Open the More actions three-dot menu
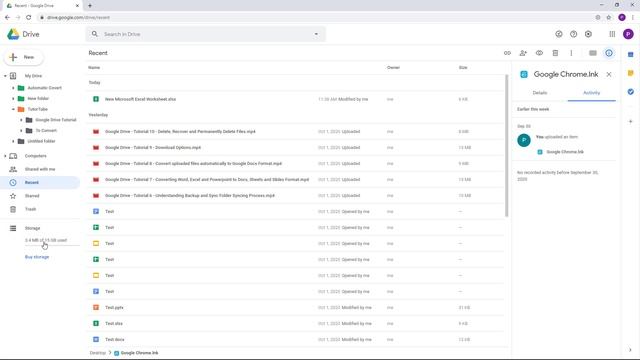 pyautogui.click(x=571, y=53)
